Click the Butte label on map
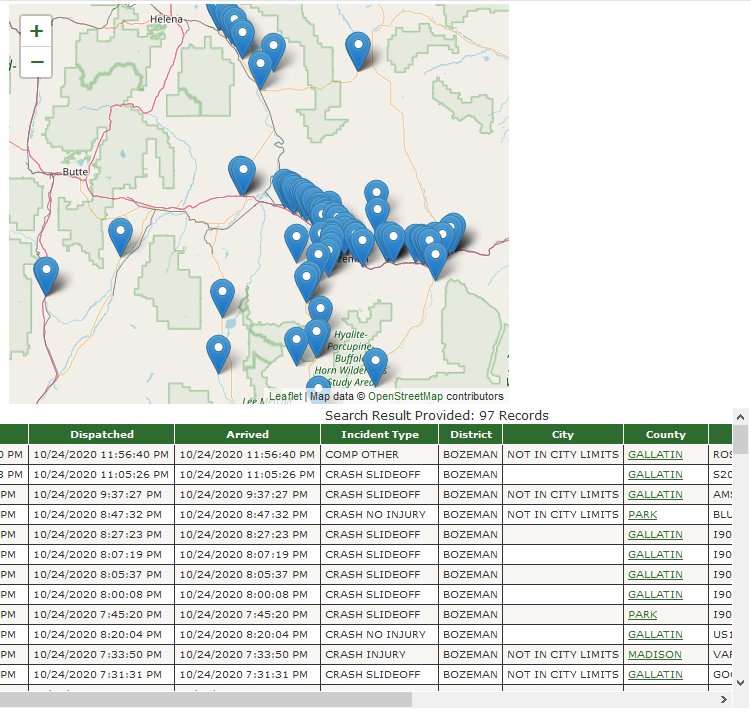Image resolution: width=751 pixels, height=717 pixels. pyautogui.click(x=75, y=171)
